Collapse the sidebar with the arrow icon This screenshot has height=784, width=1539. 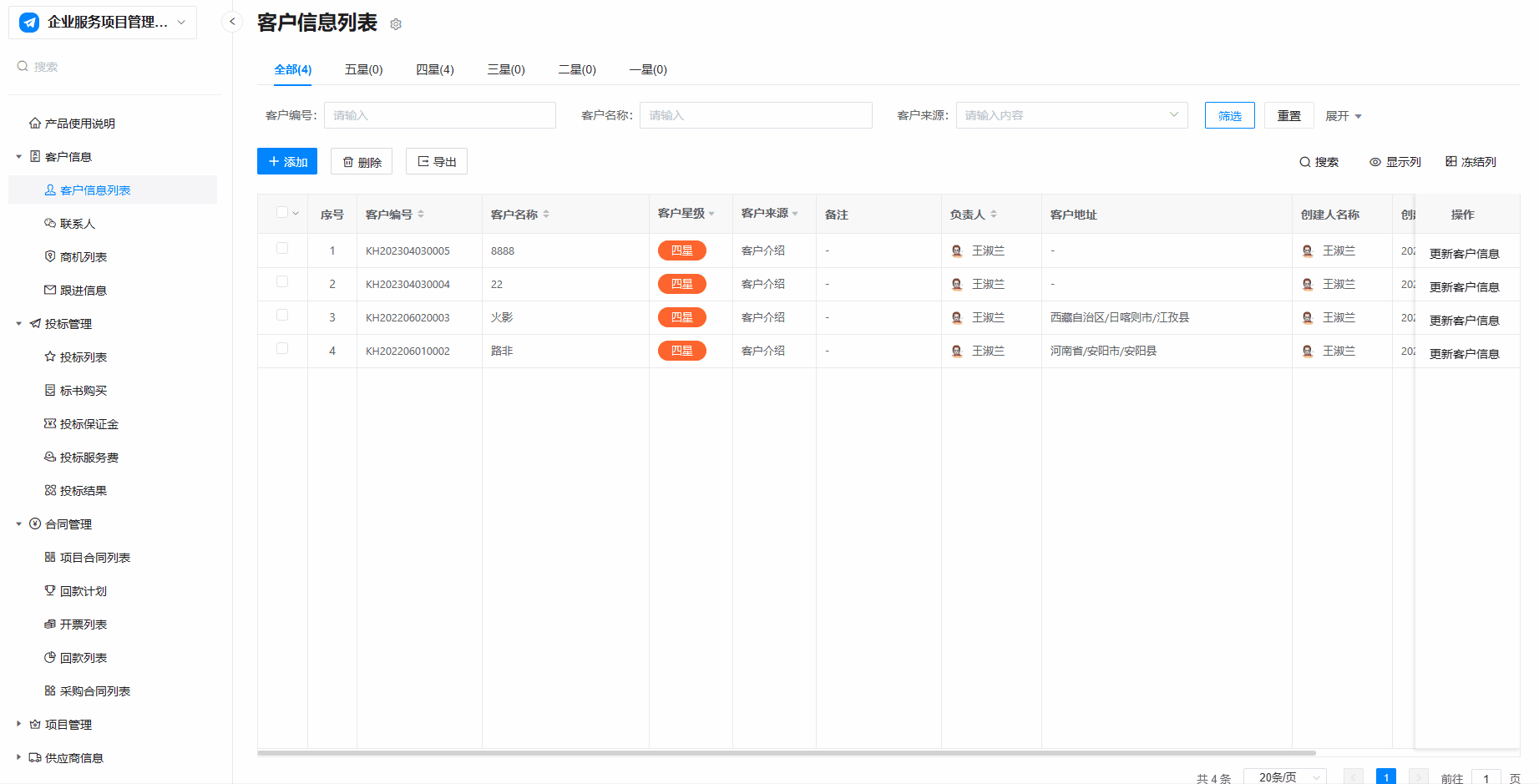click(x=232, y=22)
